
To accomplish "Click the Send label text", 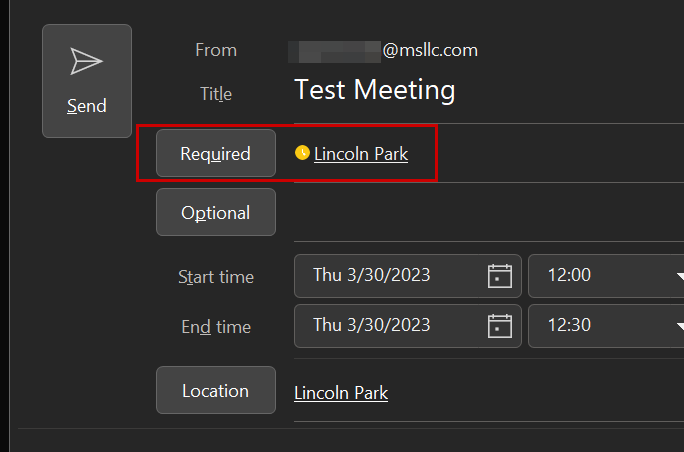I will point(87,106).
